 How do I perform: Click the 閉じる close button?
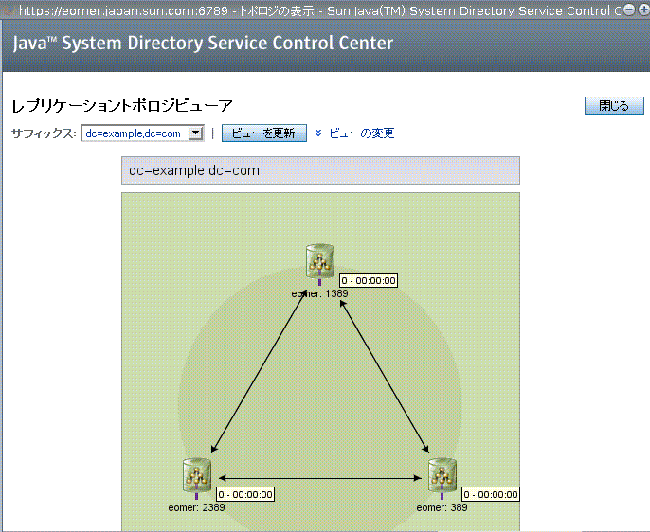[614, 106]
